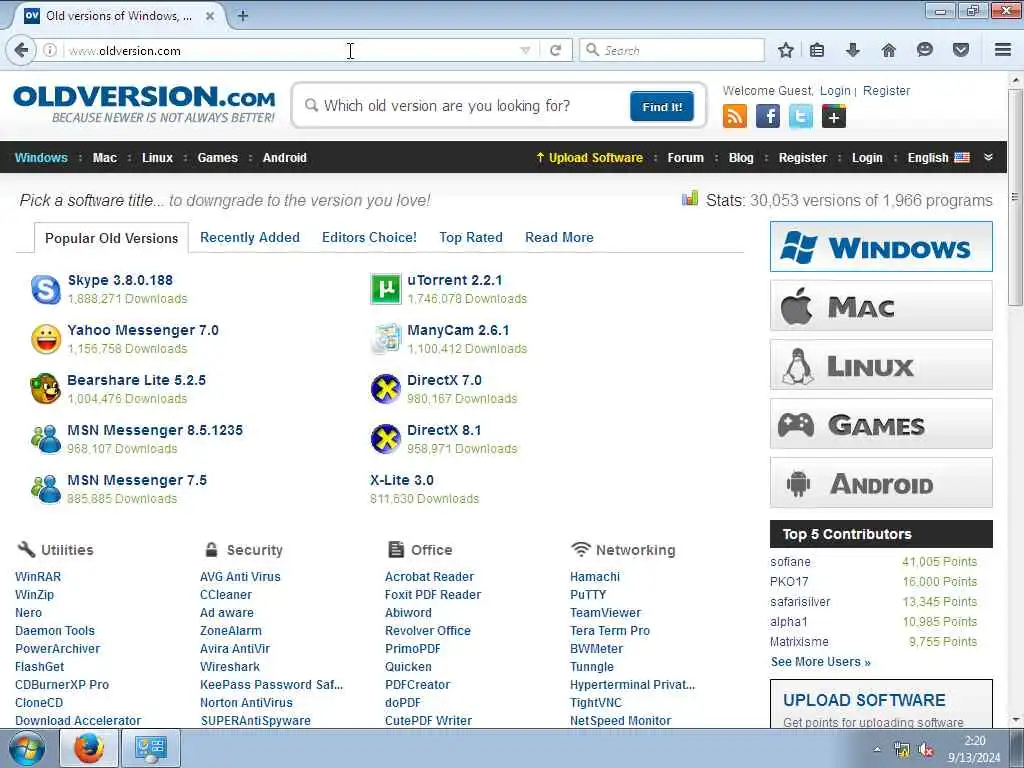The image size is (1024, 768).
Task: Click the Windows platform banner button
Action: pyautogui.click(x=881, y=247)
